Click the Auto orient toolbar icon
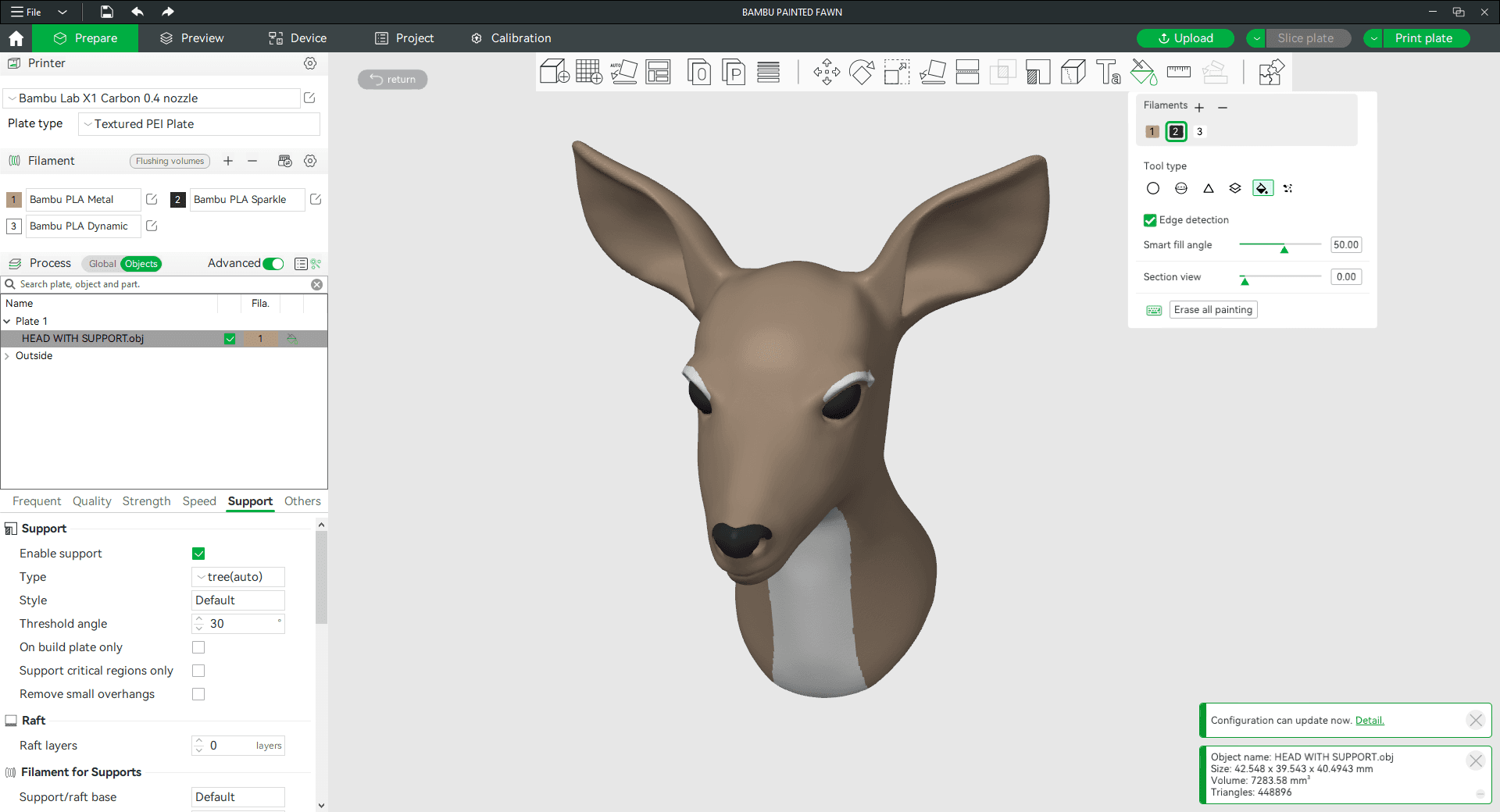Screen dimensions: 1500x812 point(623,72)
